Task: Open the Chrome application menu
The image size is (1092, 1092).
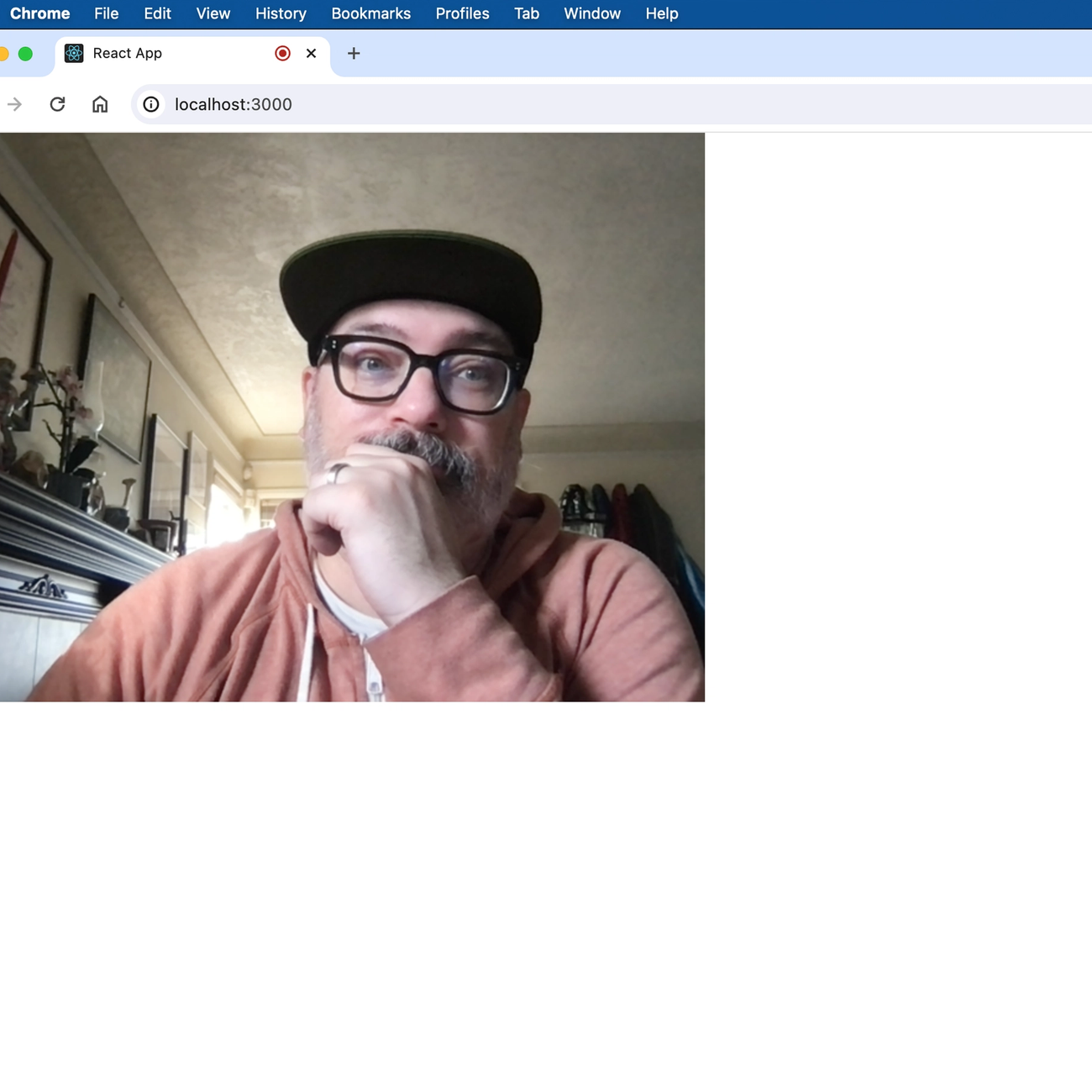Action: point(39,13)
